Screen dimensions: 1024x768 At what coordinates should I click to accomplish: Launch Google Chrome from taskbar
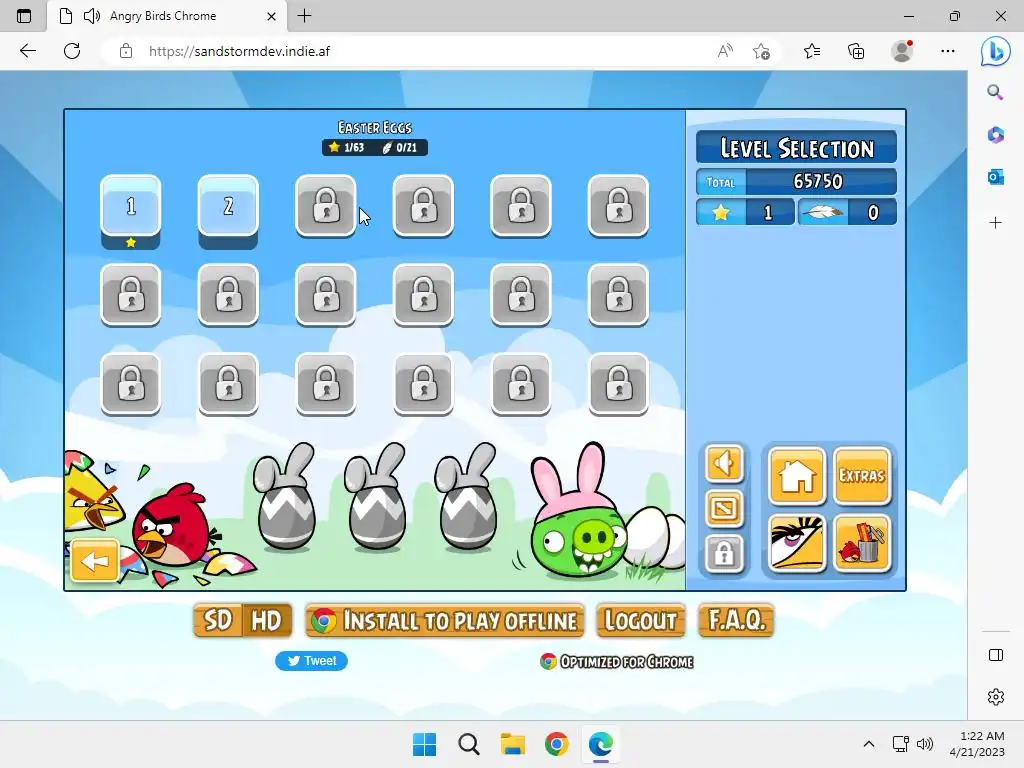(x=556, y=744)
